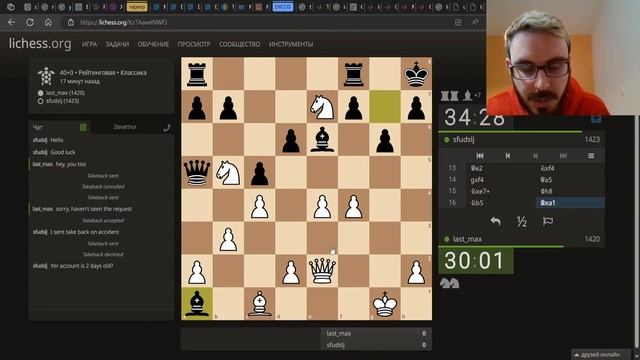Select the black bishop on a1
Image resolution: width=640 pixels, height=360 pixels.
tap(197, 304)
